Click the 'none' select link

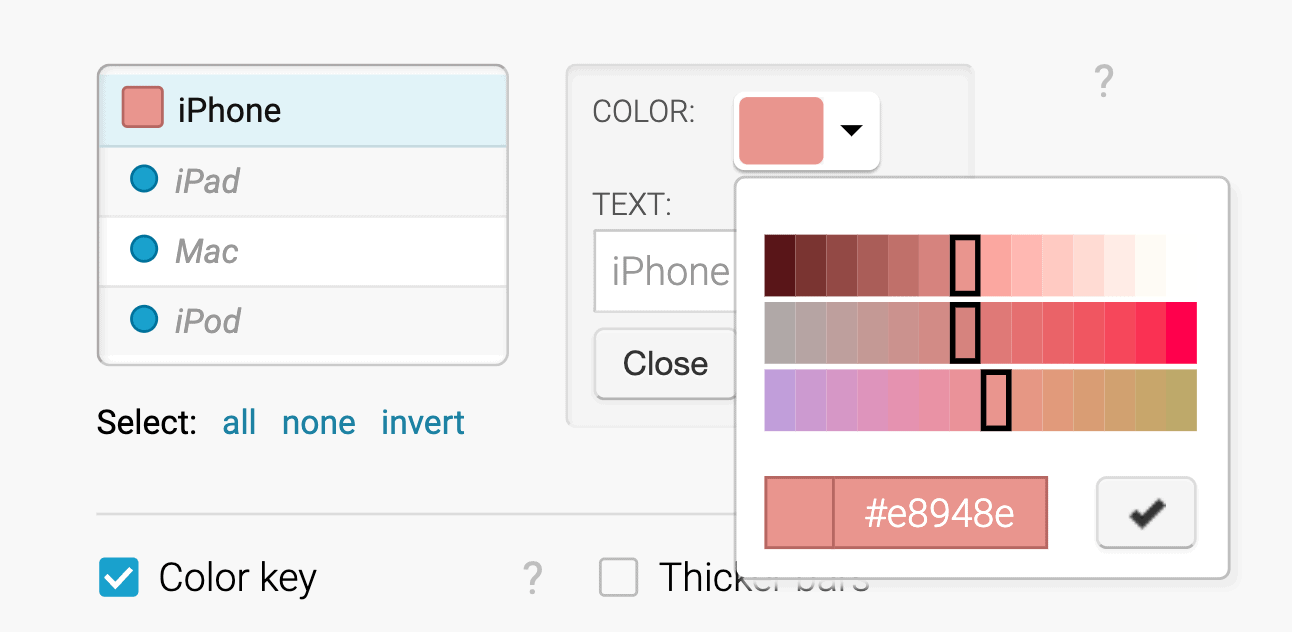click(x=318, y=423)
